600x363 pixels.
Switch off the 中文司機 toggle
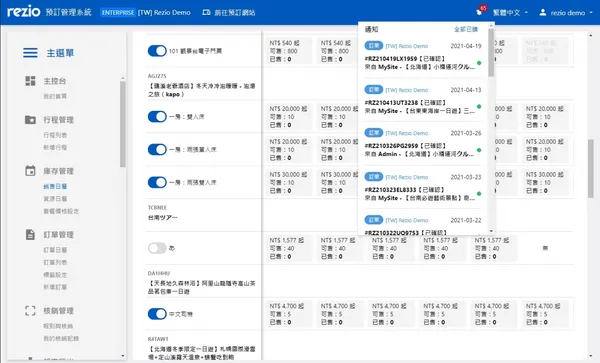[157, 314]
